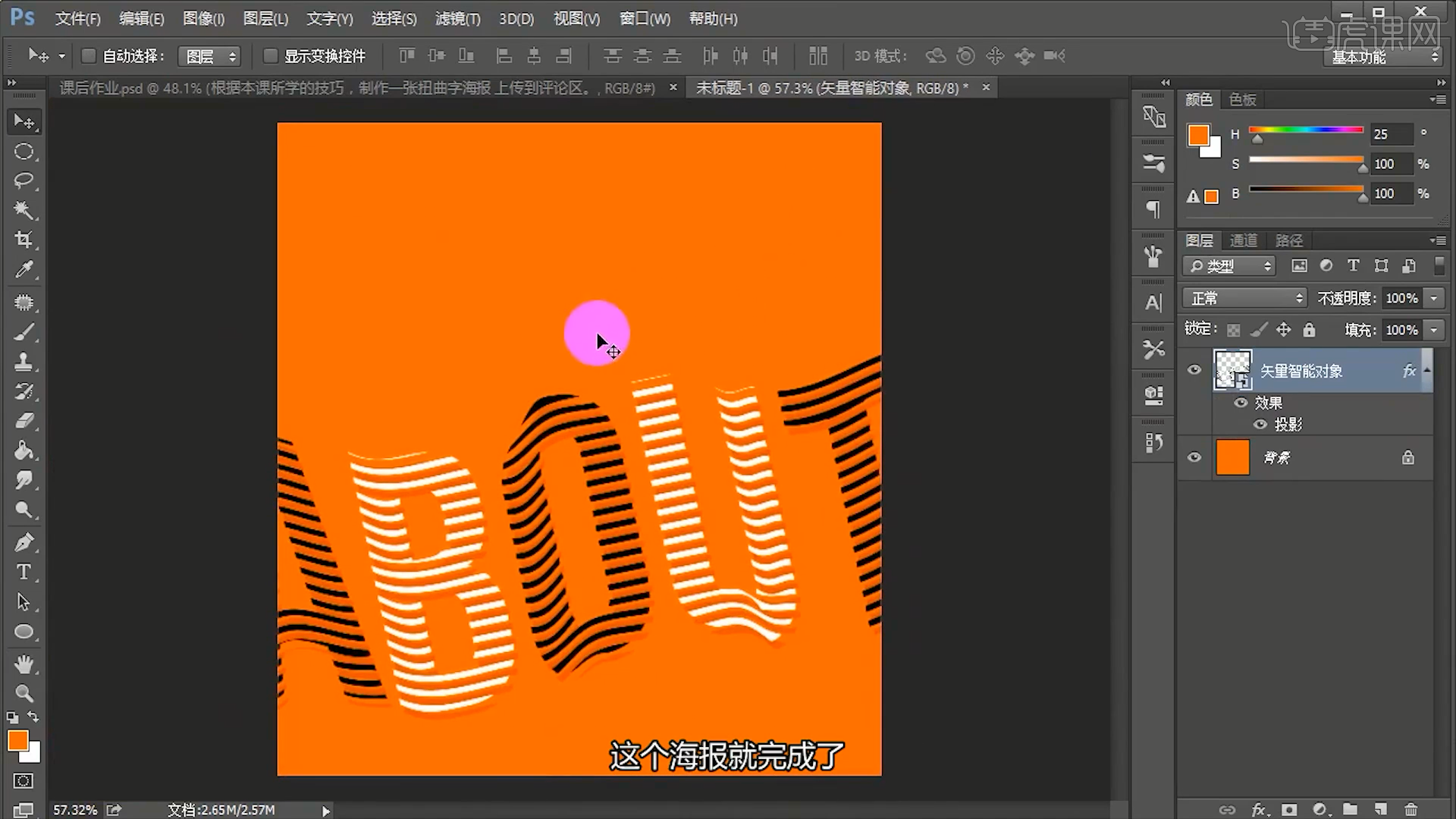1456x819 pixels.
Task: Set the foreground color swatch in toolbox
Action: [x=18, y=740]
